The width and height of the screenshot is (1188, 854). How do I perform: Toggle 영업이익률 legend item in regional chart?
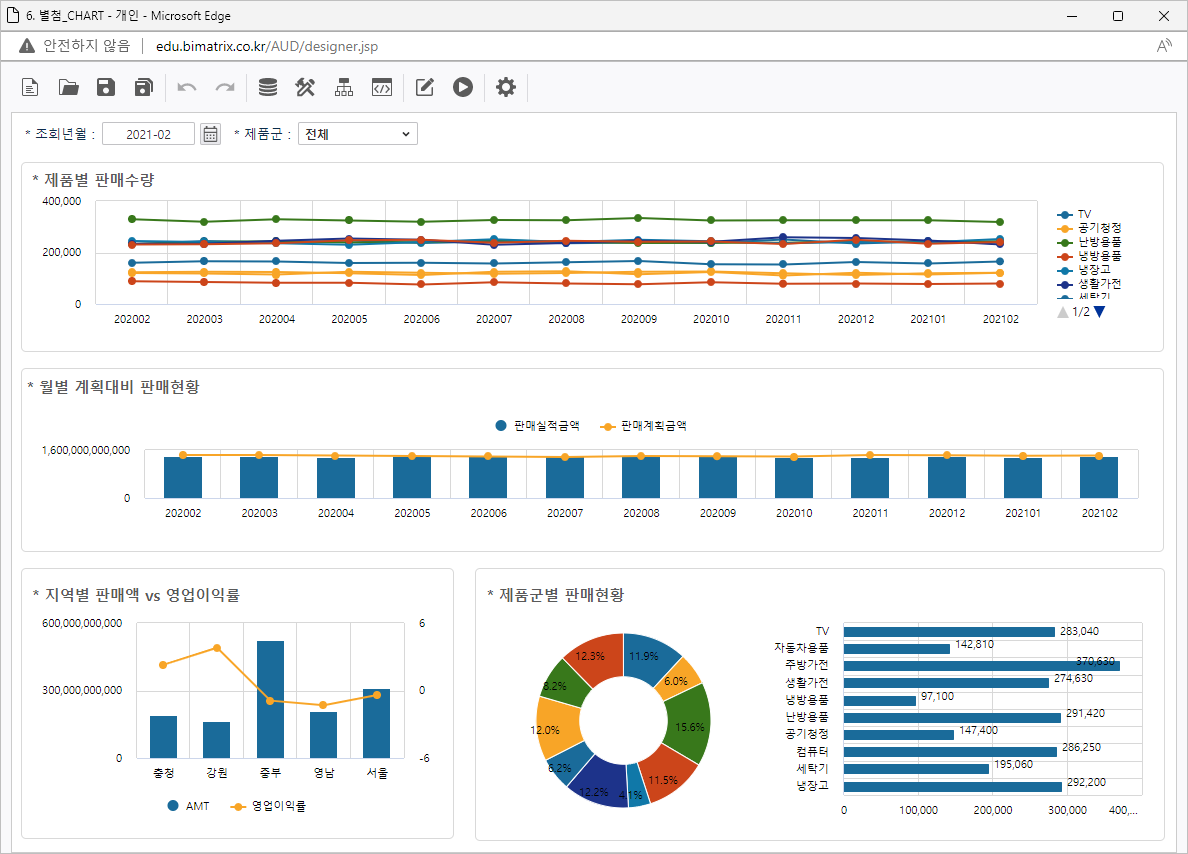tap(277, 805)
